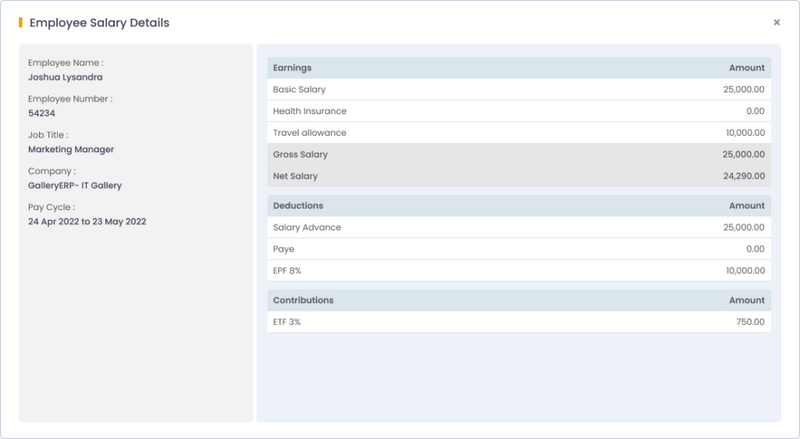Click the Earnings section header

pos(292,68)
